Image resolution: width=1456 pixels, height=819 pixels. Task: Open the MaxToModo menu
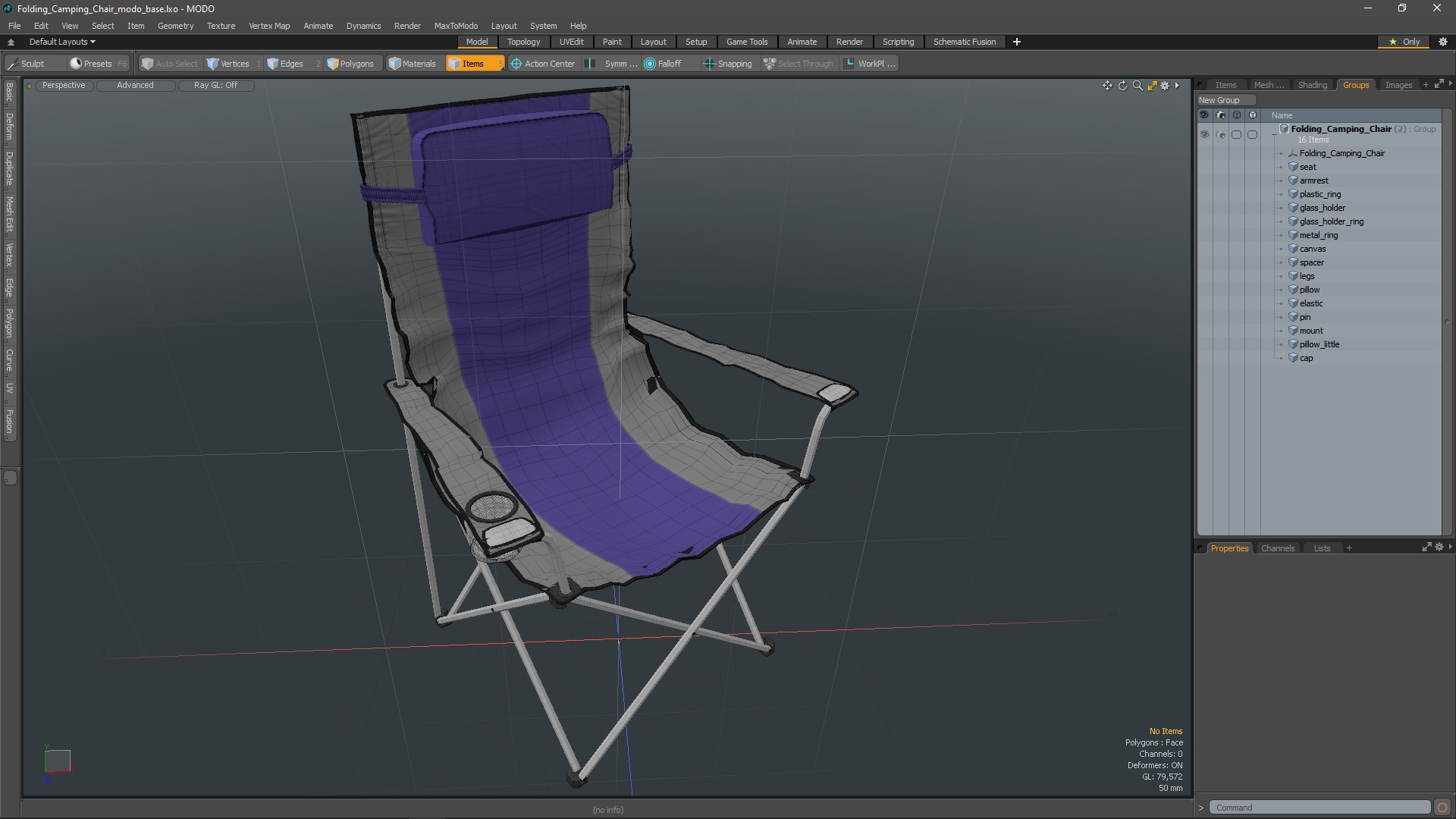click(x=456, y=25)
